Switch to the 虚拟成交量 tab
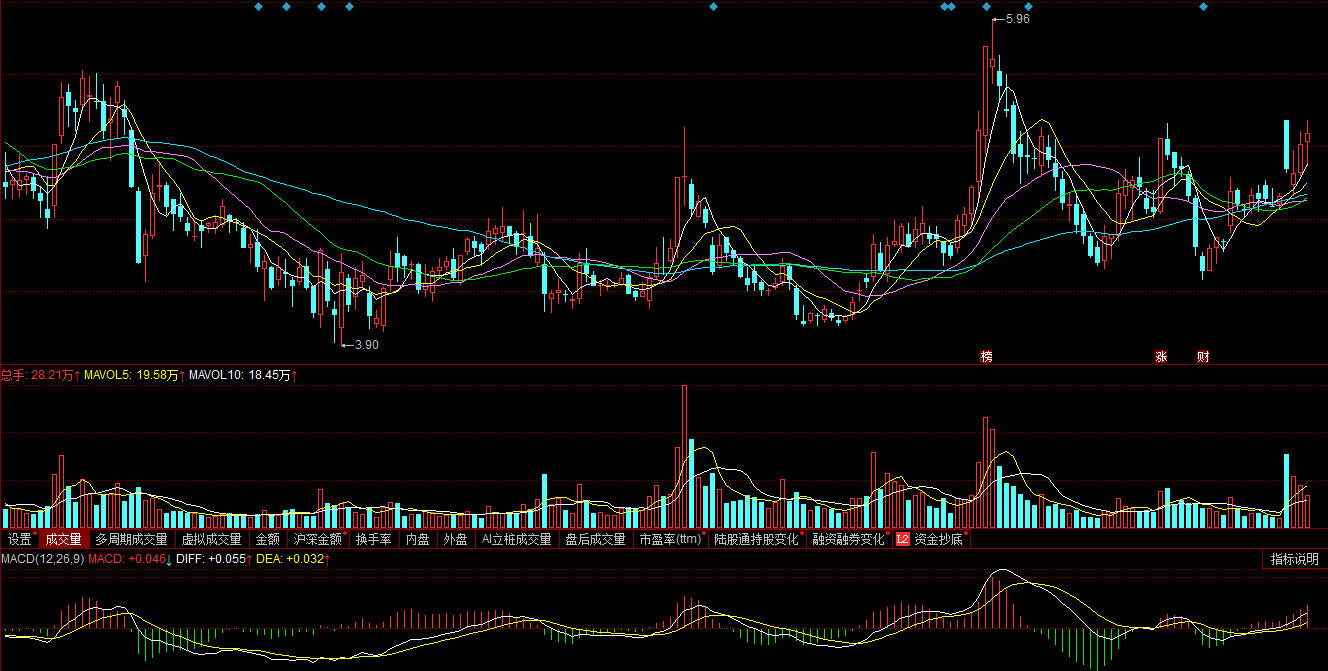1328x671 pixels. click(211, 540)
